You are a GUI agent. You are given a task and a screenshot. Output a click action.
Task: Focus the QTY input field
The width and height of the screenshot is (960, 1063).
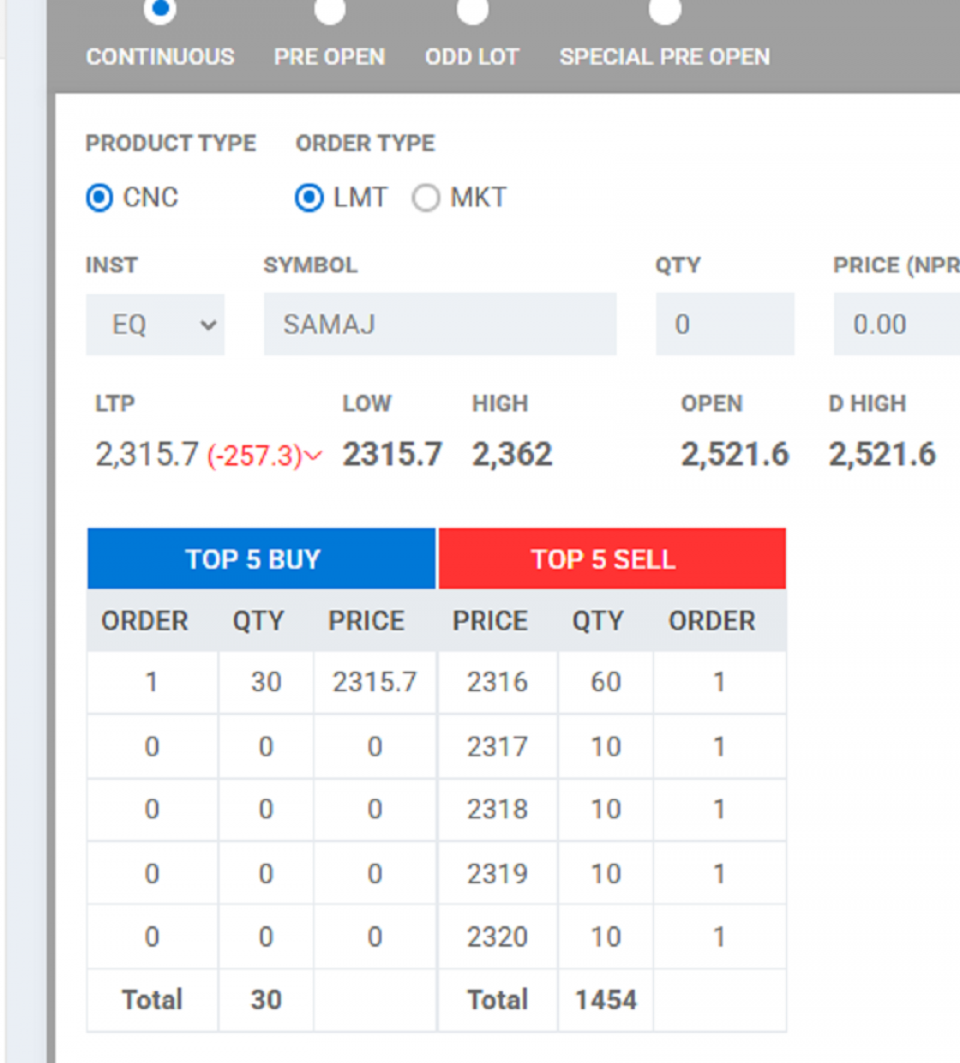point(724,324)
